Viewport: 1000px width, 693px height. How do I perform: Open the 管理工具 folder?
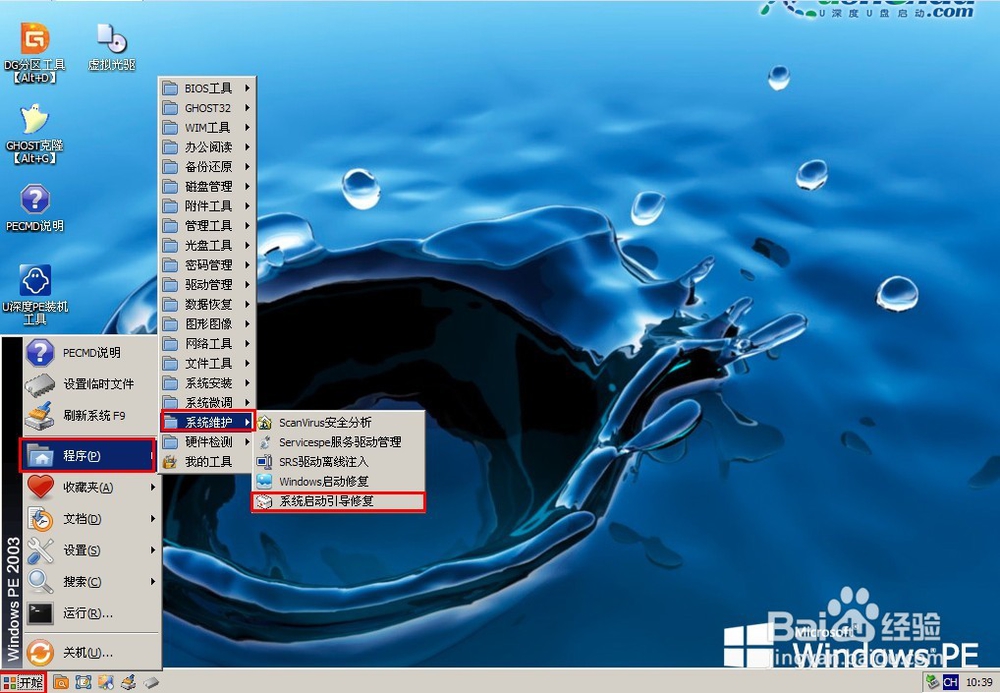coord(207,226)
